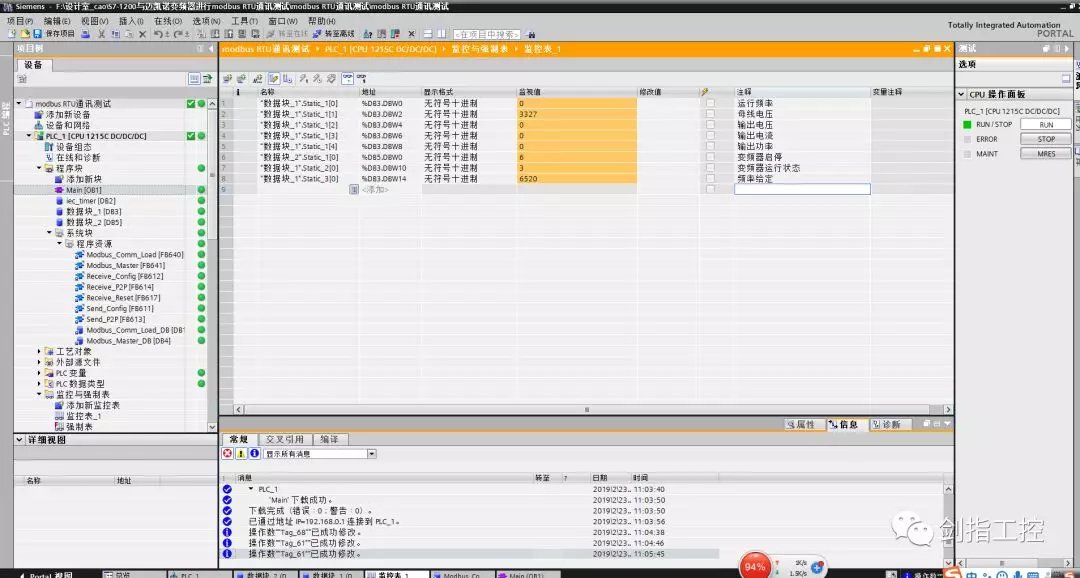Image resolution: width=1080 pixels, height=578 pixels.
Task: Click the error filter icon in the info panel
Action: (x=227, y=453)
